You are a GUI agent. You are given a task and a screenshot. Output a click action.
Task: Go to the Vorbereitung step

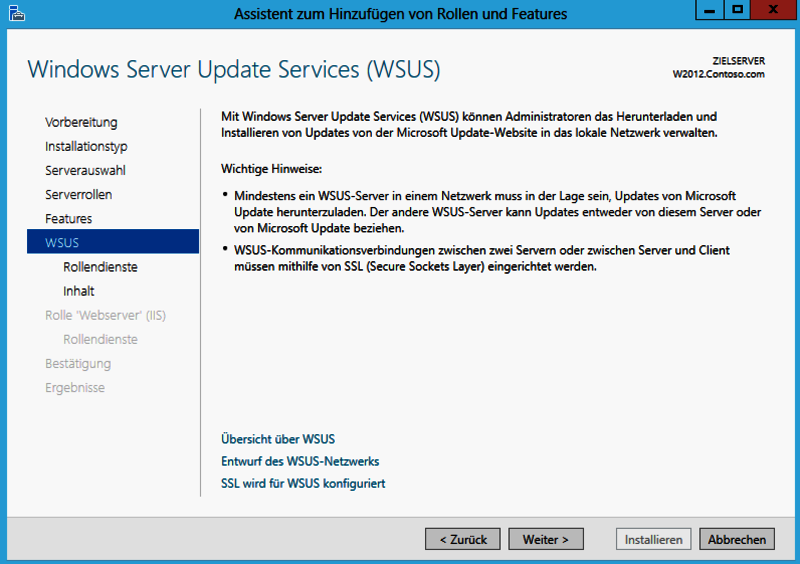[x=81, y=122]
